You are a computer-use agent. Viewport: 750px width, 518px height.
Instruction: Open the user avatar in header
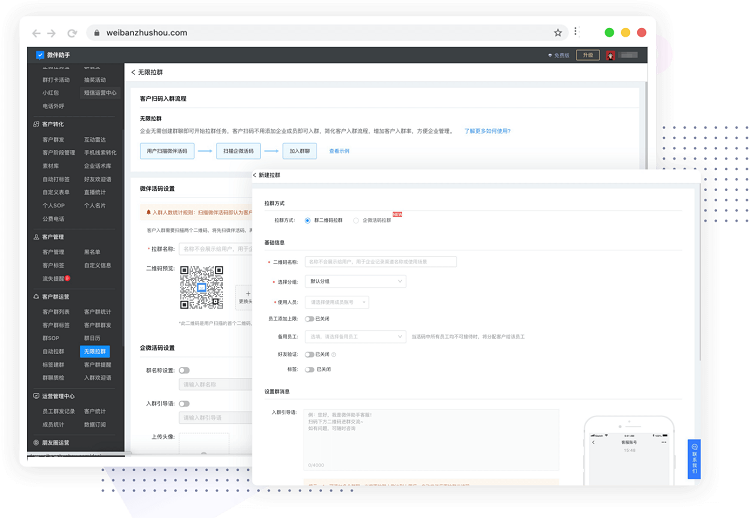tap(610, 55)
